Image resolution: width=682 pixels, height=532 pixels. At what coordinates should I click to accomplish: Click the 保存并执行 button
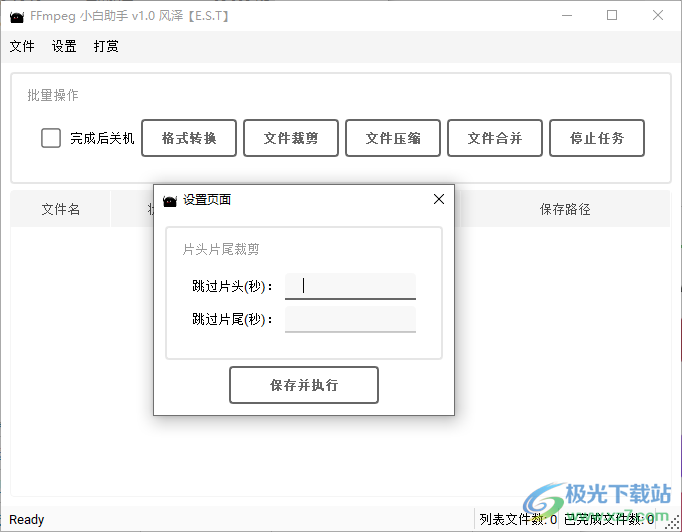coord(304,385)
